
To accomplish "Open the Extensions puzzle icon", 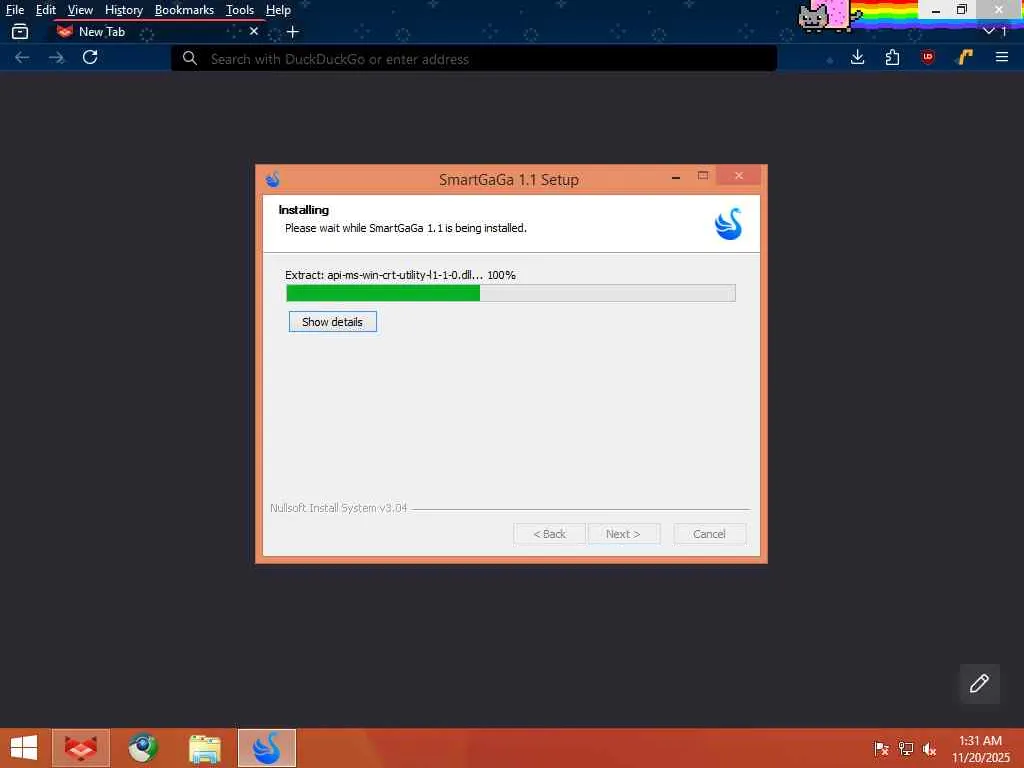I will click(x=892, y=57).
